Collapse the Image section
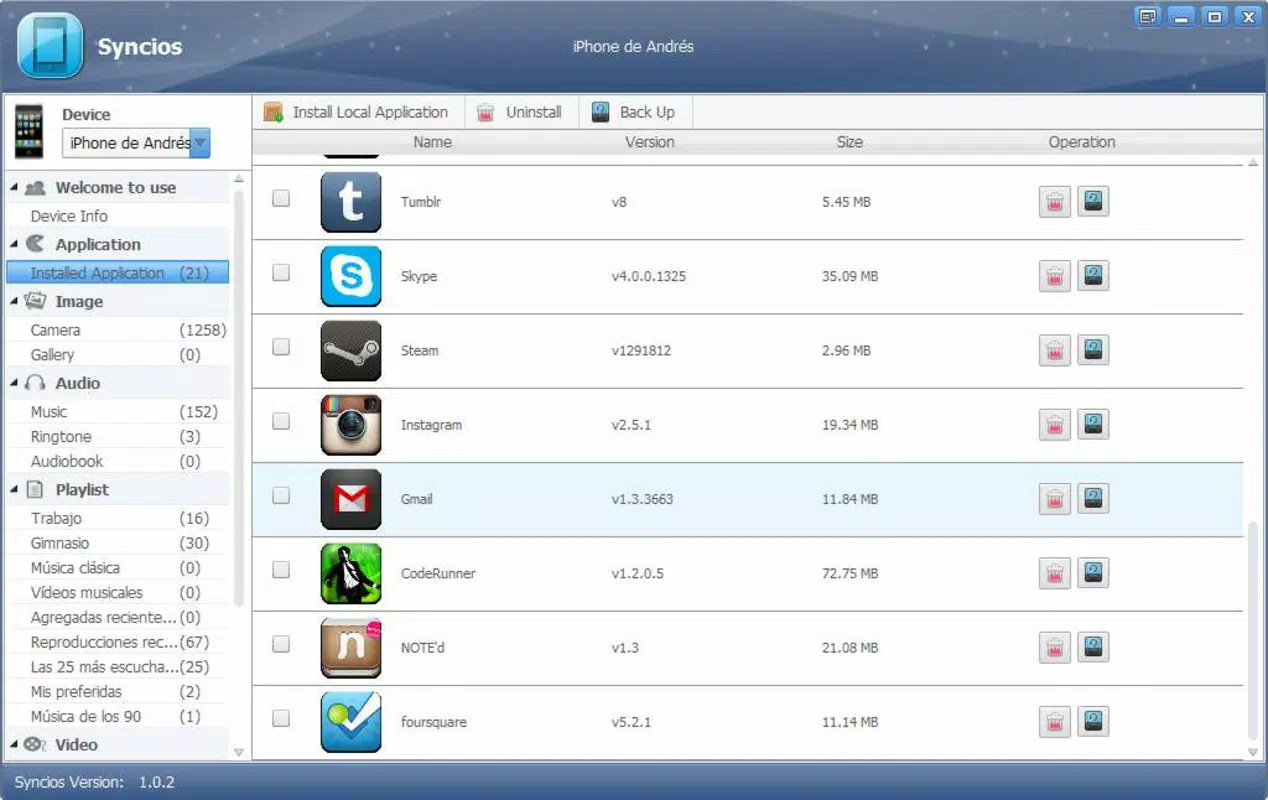This screenshot has width=1268, height=800. [14, 302]
